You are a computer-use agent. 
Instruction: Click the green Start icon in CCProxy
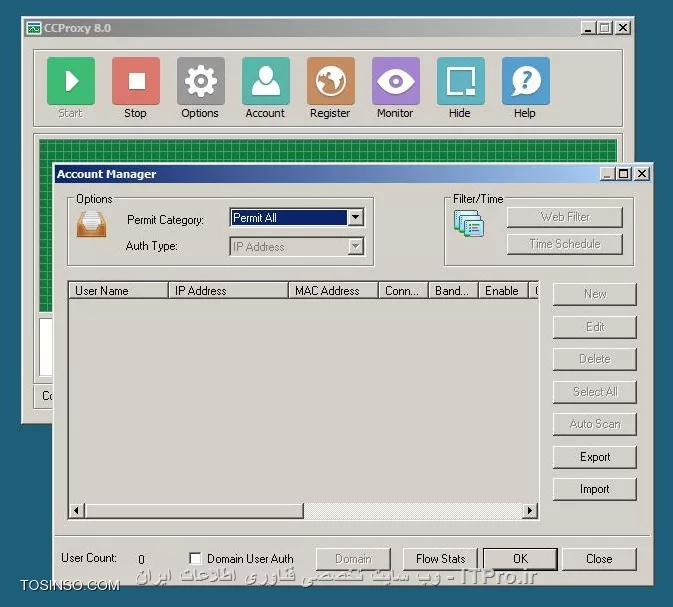coord(71,81)
